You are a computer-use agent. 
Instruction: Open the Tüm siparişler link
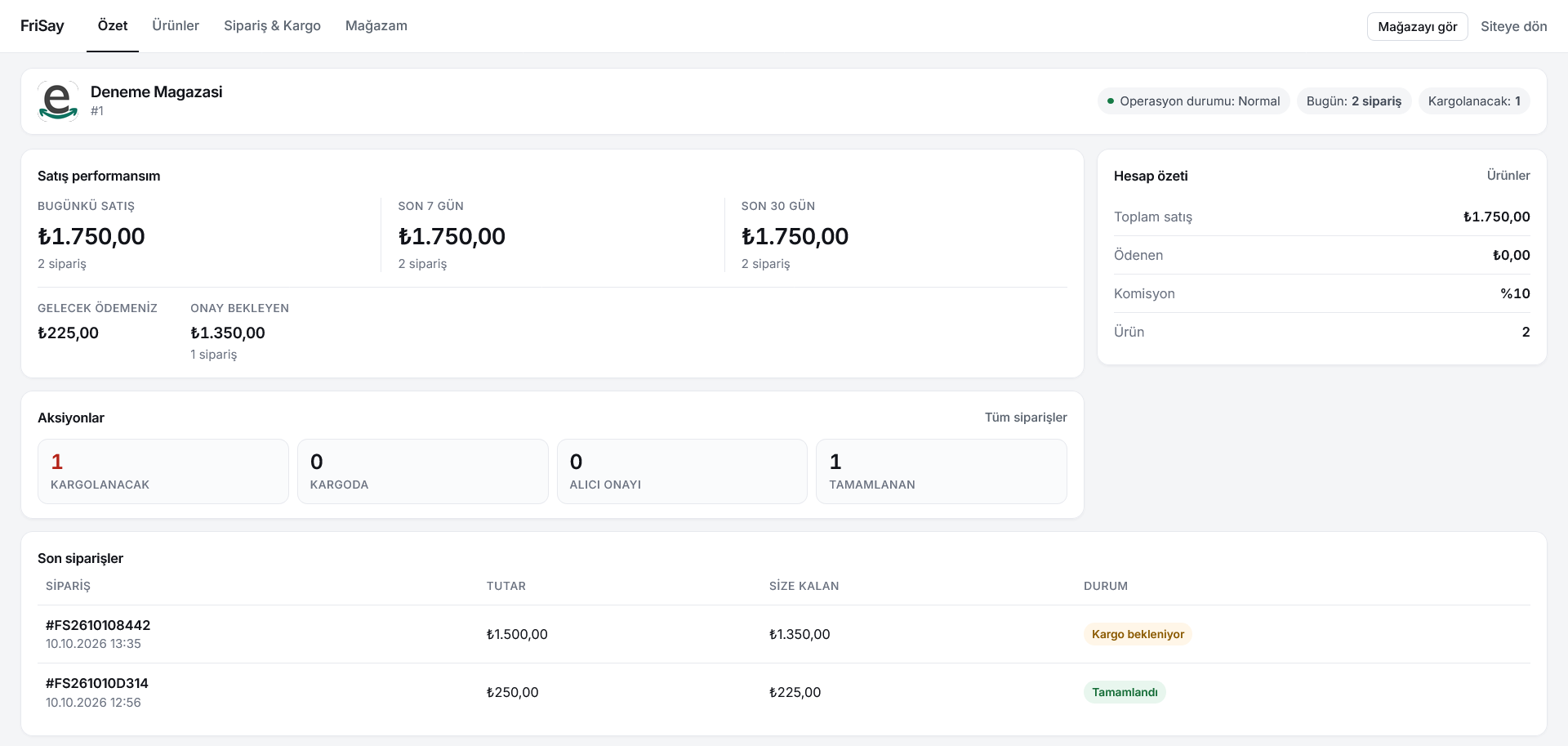1026,418
